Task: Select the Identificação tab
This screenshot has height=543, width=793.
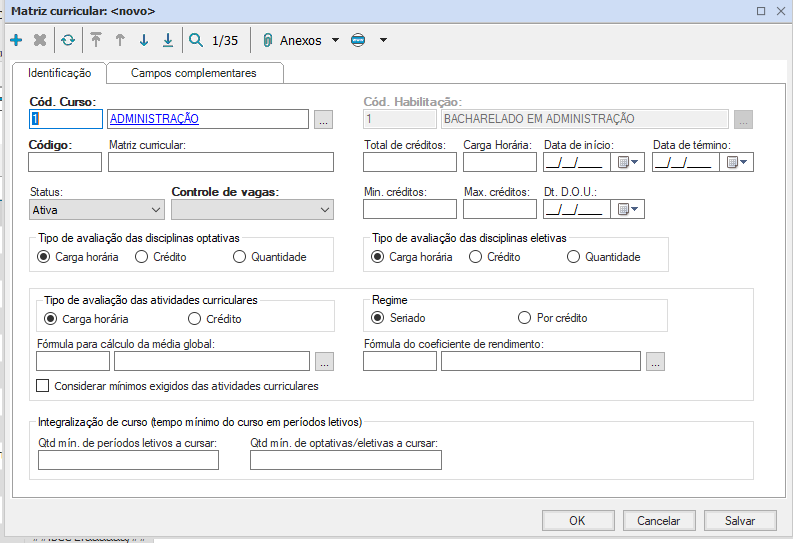Action: click(60, 73)
